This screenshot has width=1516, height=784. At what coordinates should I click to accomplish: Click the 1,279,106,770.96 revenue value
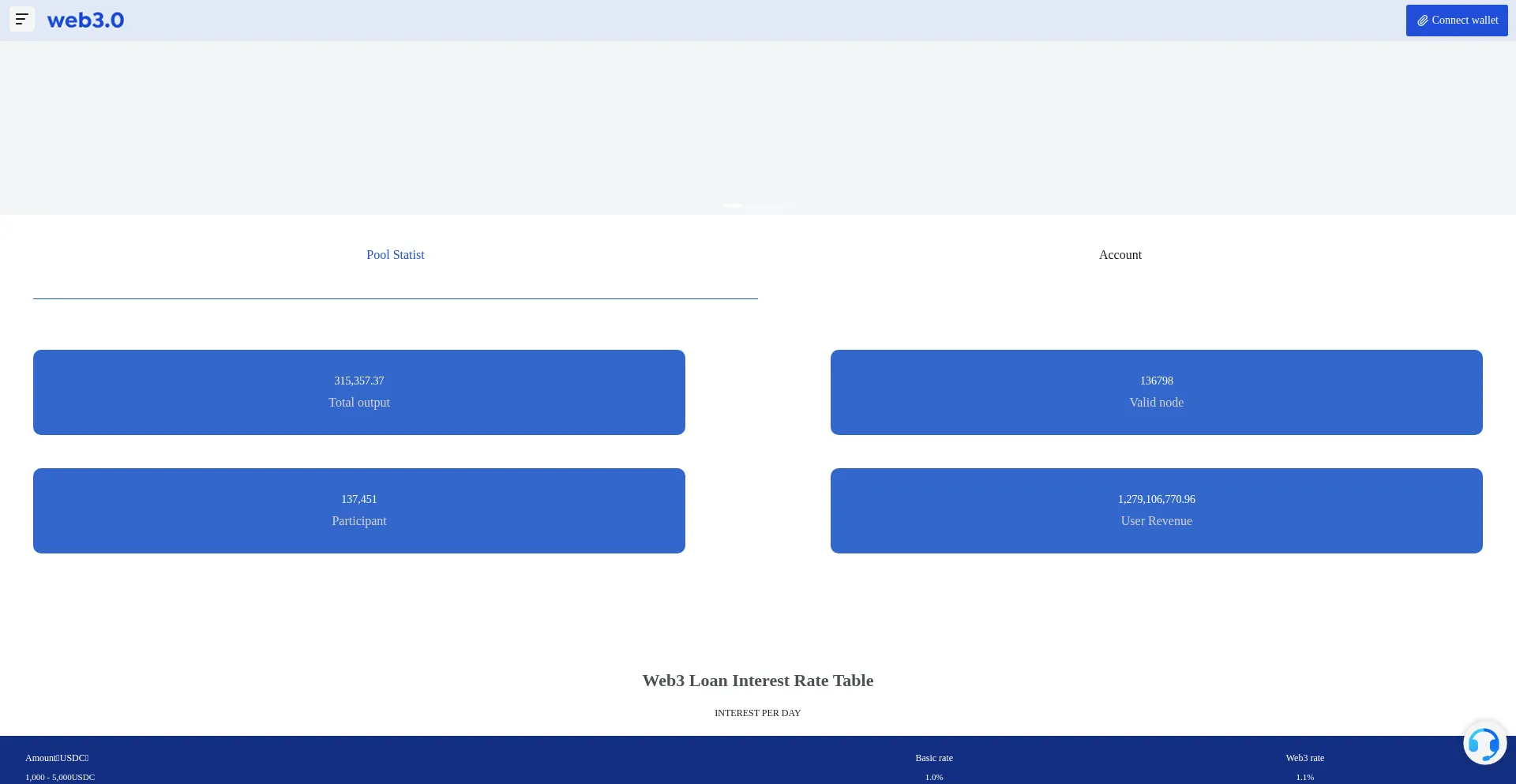[1156, 499]
